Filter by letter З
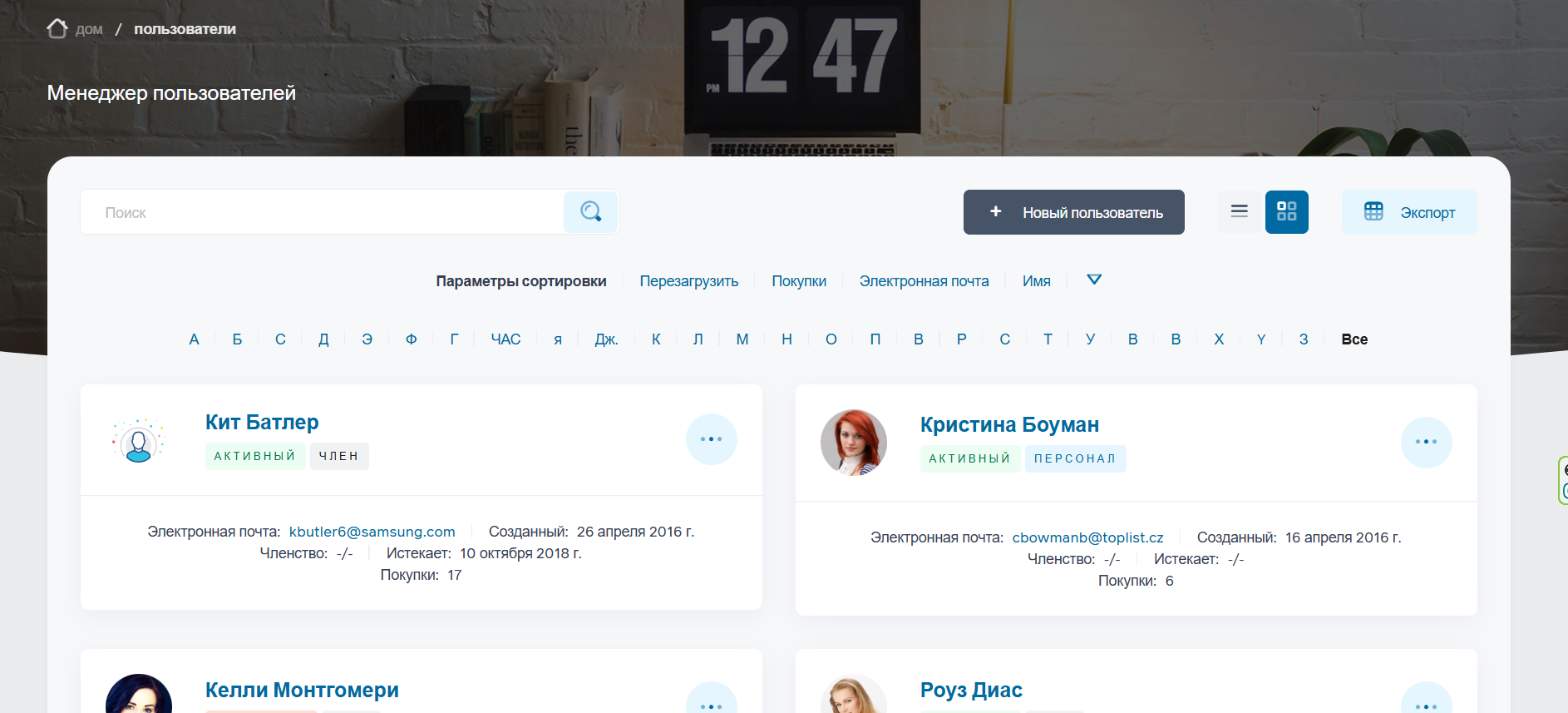The width and height of the screenshot is (1568, 713). [1304, 339]
